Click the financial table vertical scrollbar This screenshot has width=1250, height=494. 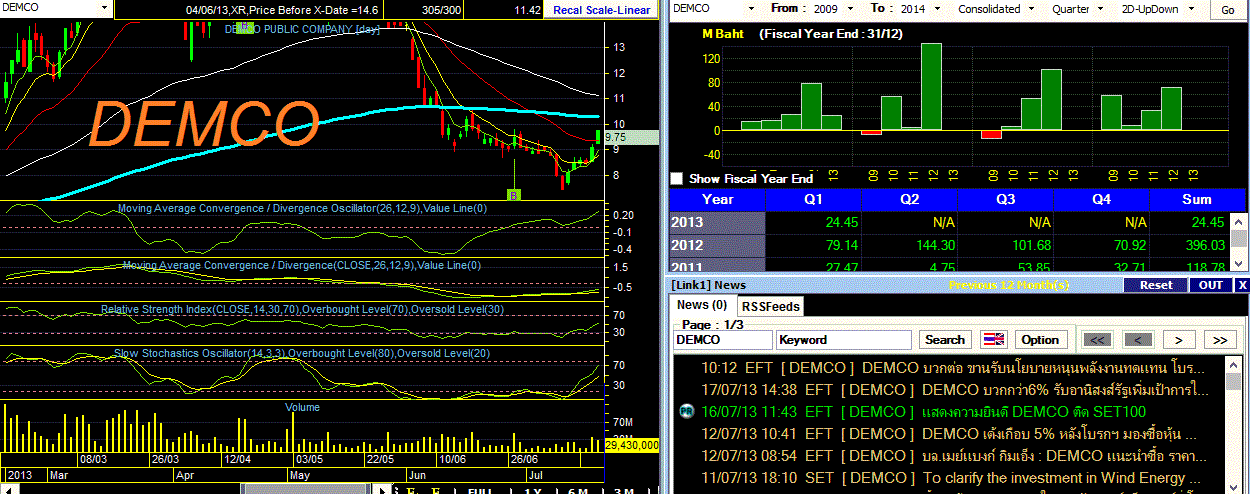pos(1240,241)
